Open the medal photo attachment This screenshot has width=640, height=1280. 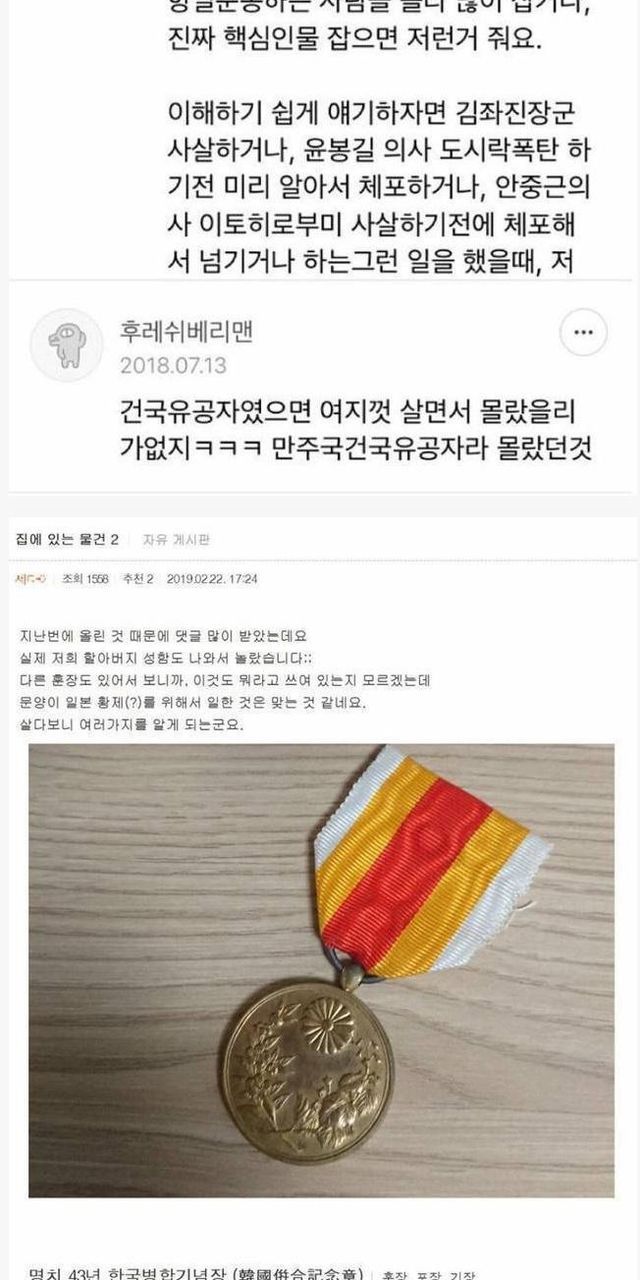[321, 970]
